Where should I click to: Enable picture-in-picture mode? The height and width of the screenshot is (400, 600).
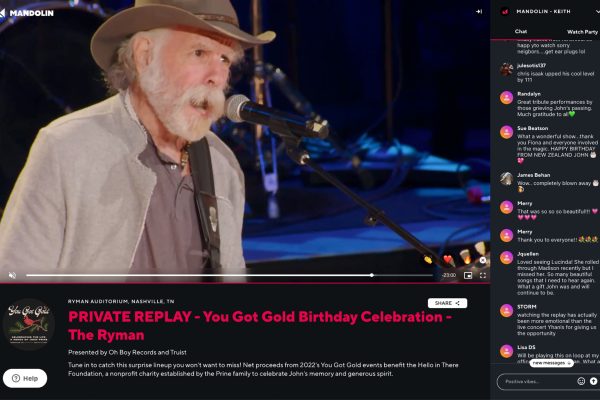pos(467,275)
